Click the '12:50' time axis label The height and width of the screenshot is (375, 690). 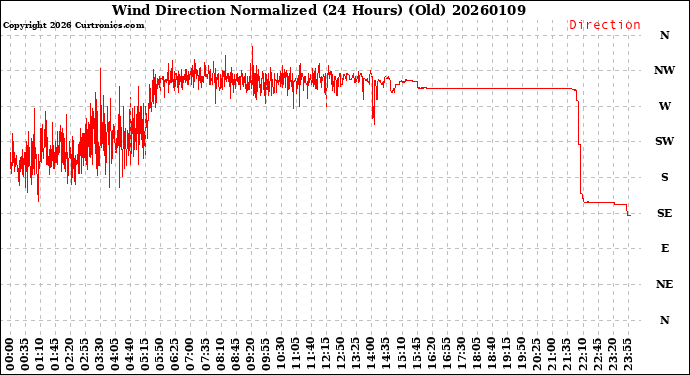(x=341, y=354)
